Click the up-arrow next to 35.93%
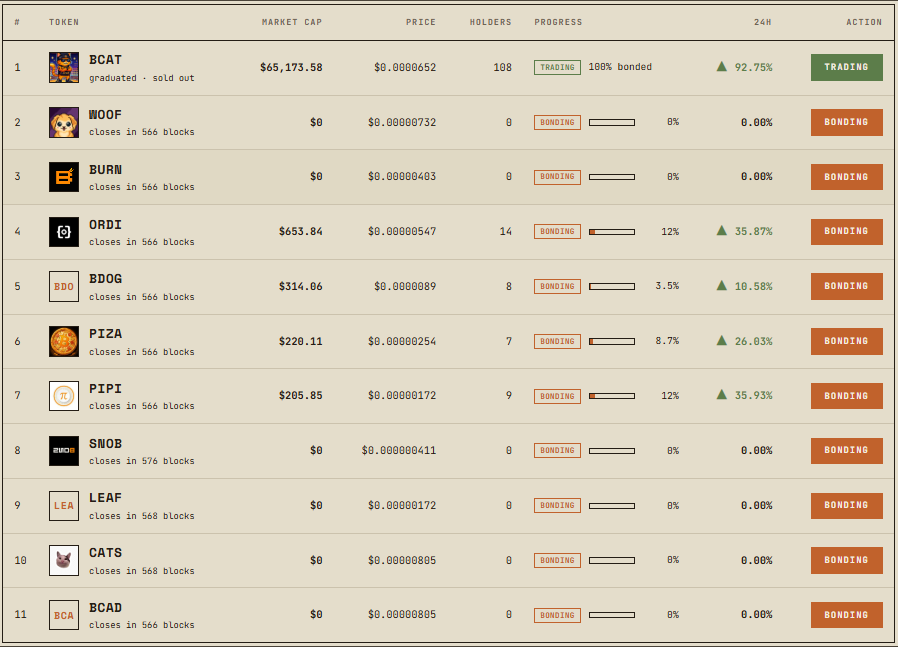This screenshot has height=647, width=898. 722,394
